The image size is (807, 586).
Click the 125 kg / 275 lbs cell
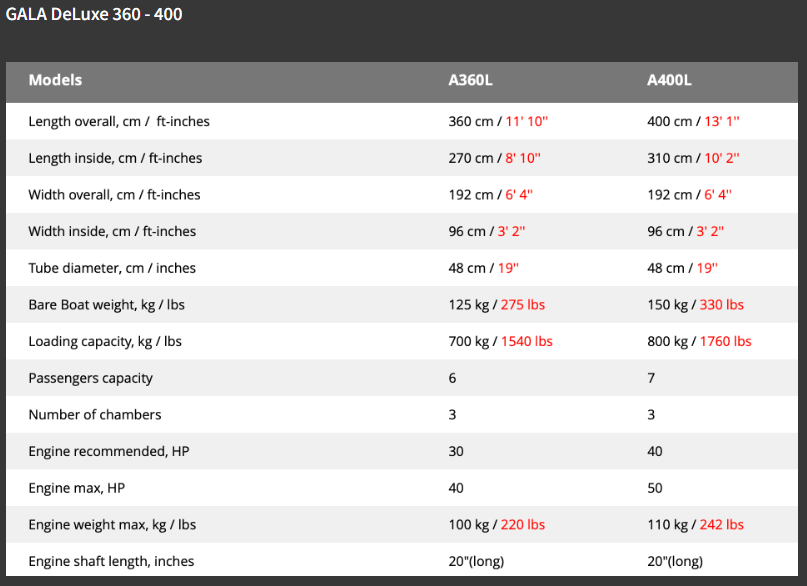tap(496, 304)
